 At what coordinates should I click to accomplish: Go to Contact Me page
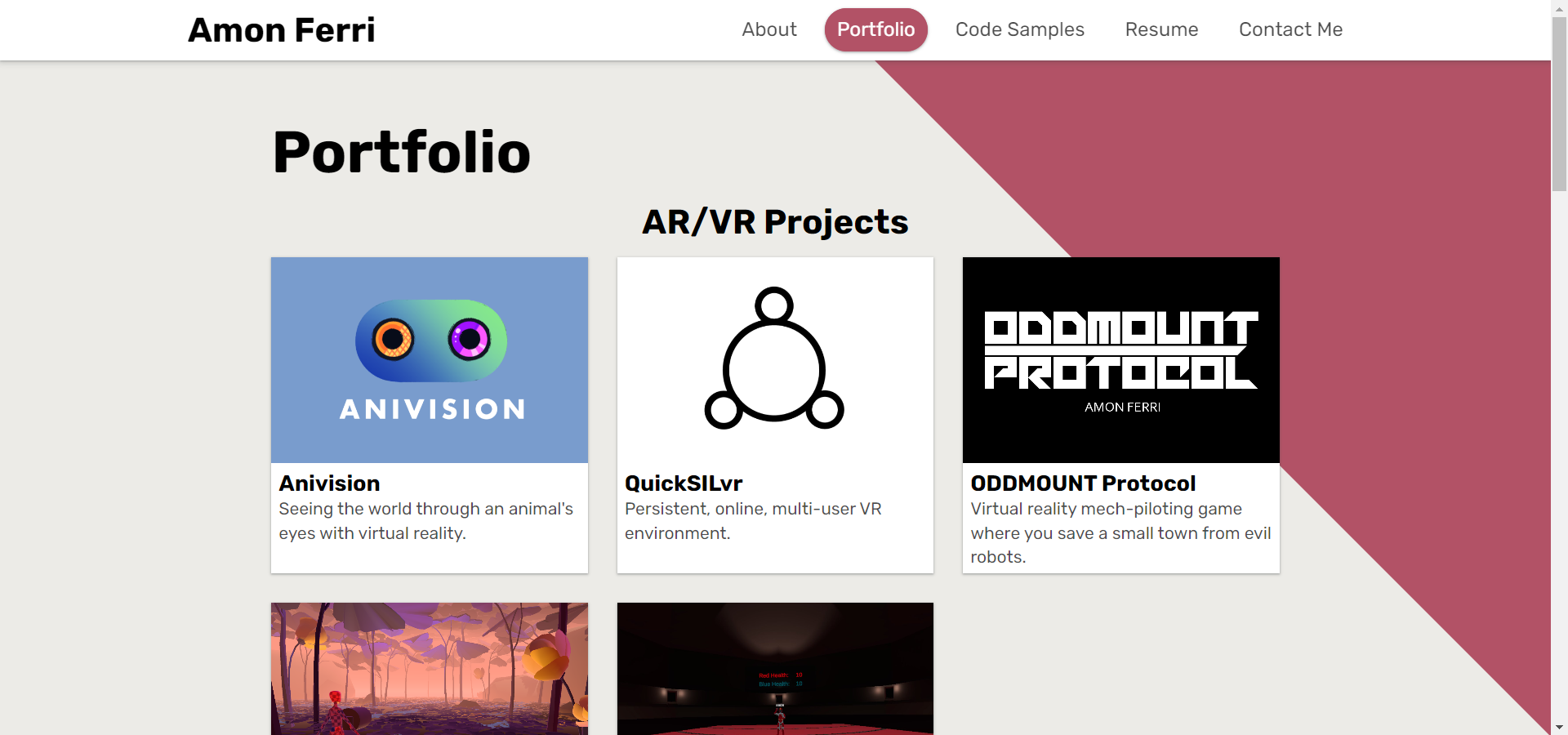[1290, 29]
